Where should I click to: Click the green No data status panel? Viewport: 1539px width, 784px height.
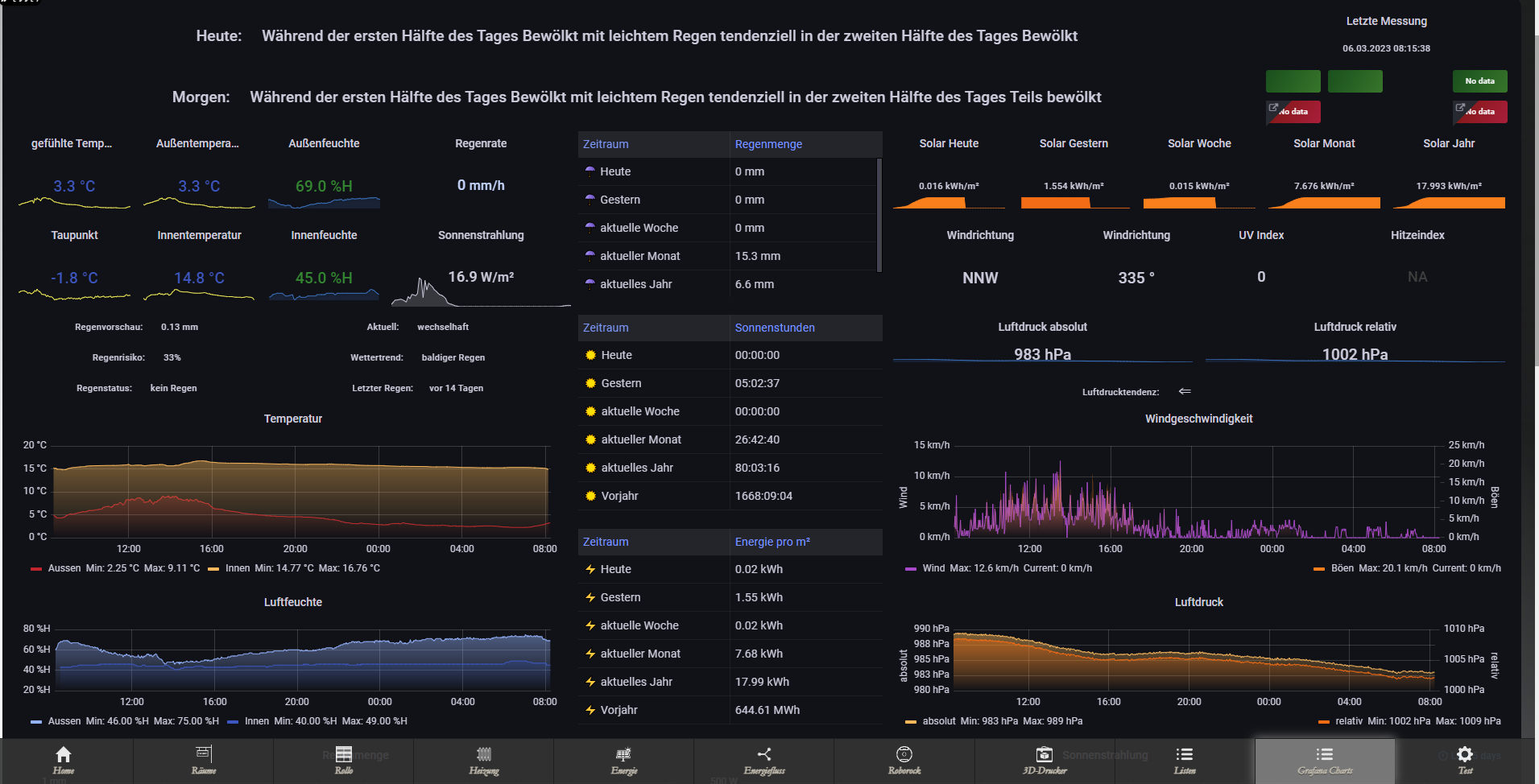tap(1480, 81)
